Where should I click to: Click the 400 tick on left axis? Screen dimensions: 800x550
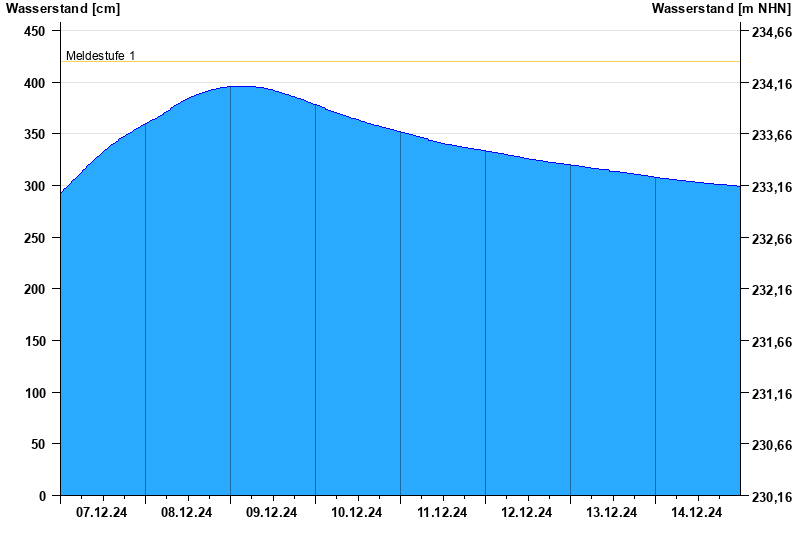[x=35, y=83]
